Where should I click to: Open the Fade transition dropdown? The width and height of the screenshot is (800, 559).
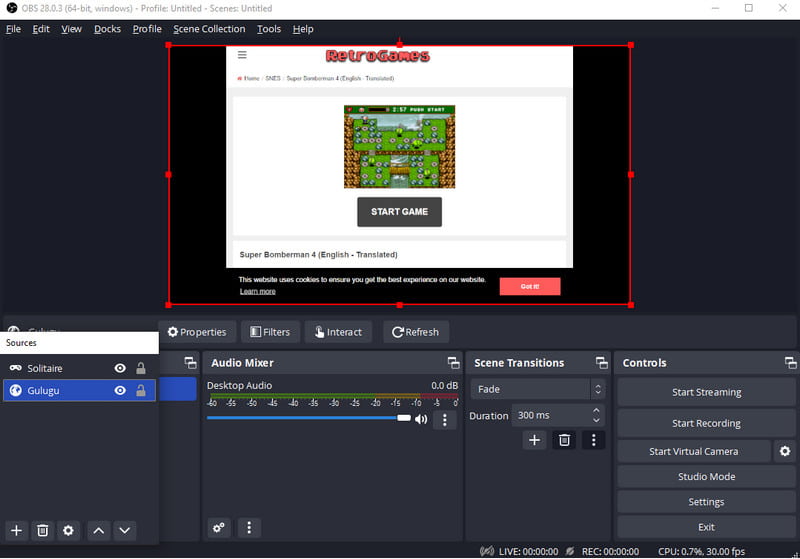537,389
